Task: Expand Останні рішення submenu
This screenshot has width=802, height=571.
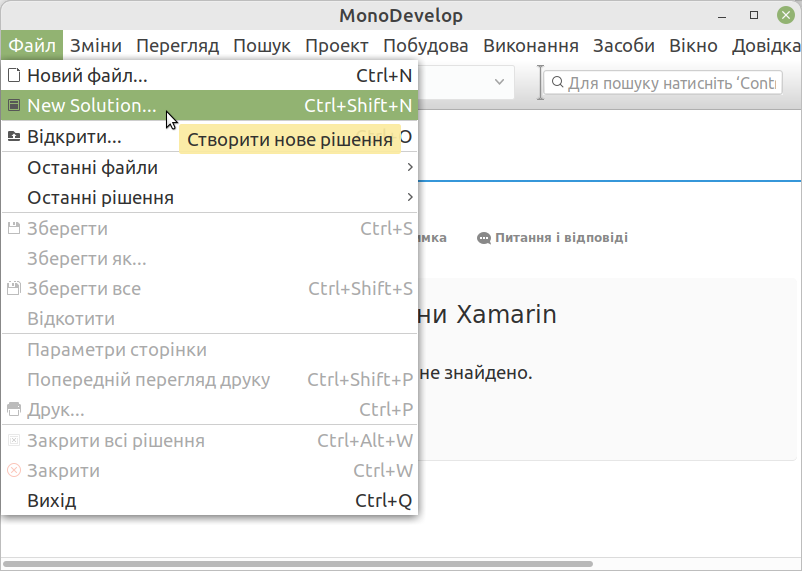Action: 210,197
